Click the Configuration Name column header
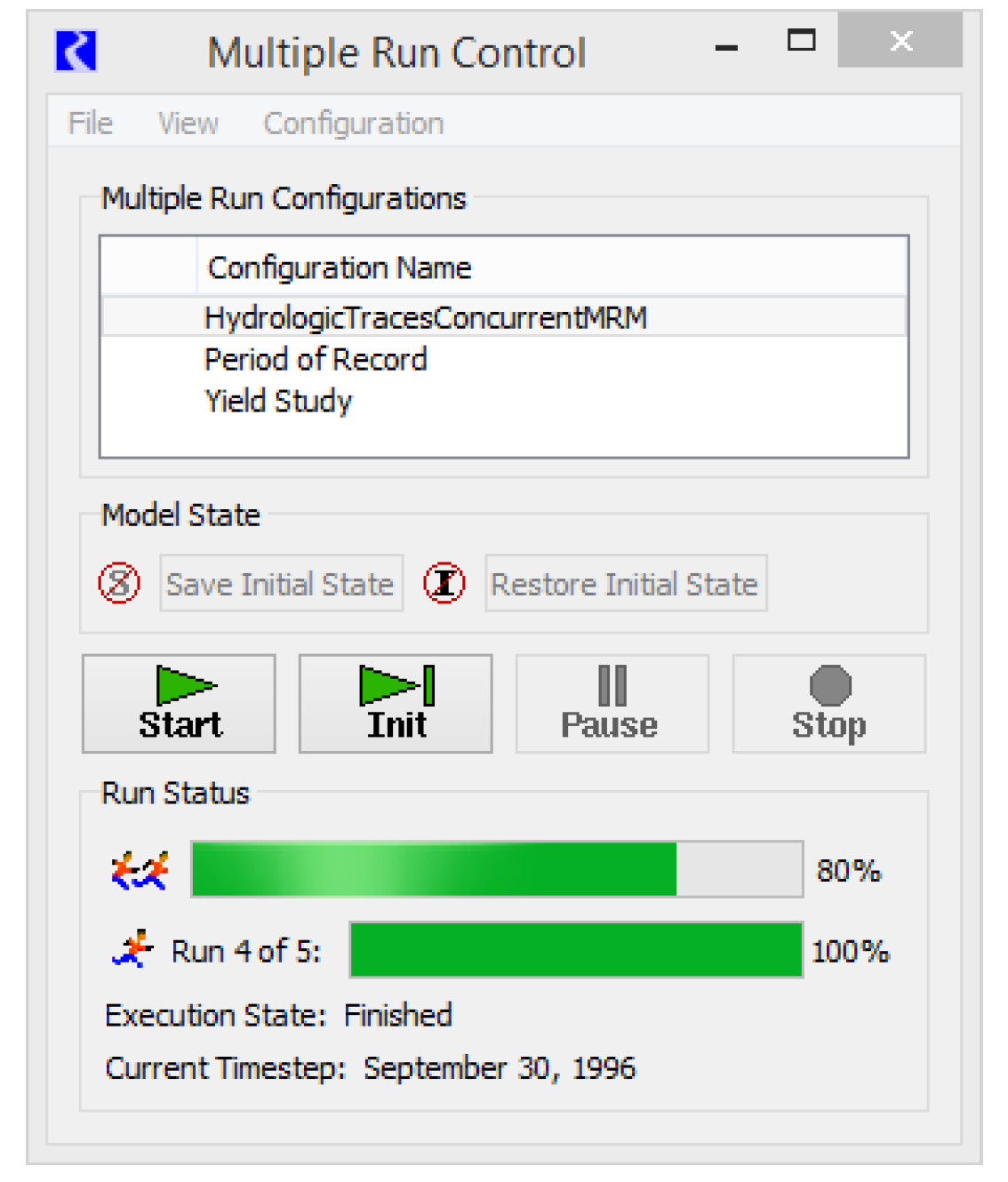Screen dimensions: 1008x1182 [x=340, y=268]
